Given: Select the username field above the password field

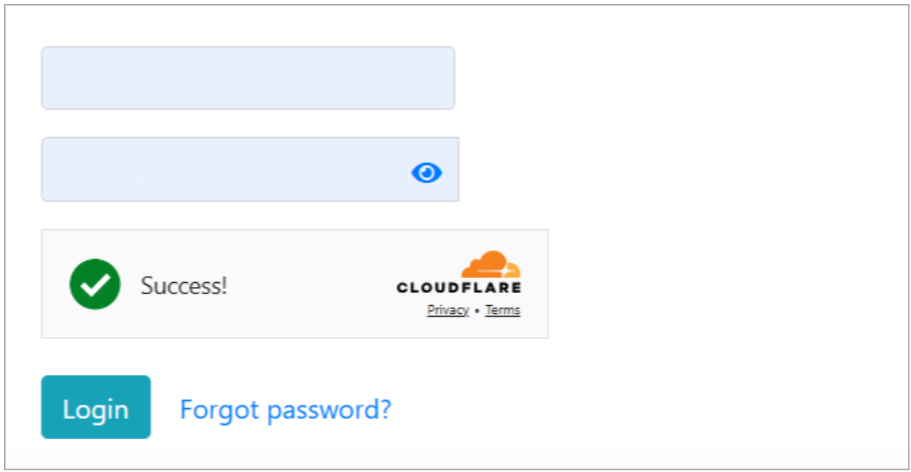Looking at the screenshot, I should [247, 78].
